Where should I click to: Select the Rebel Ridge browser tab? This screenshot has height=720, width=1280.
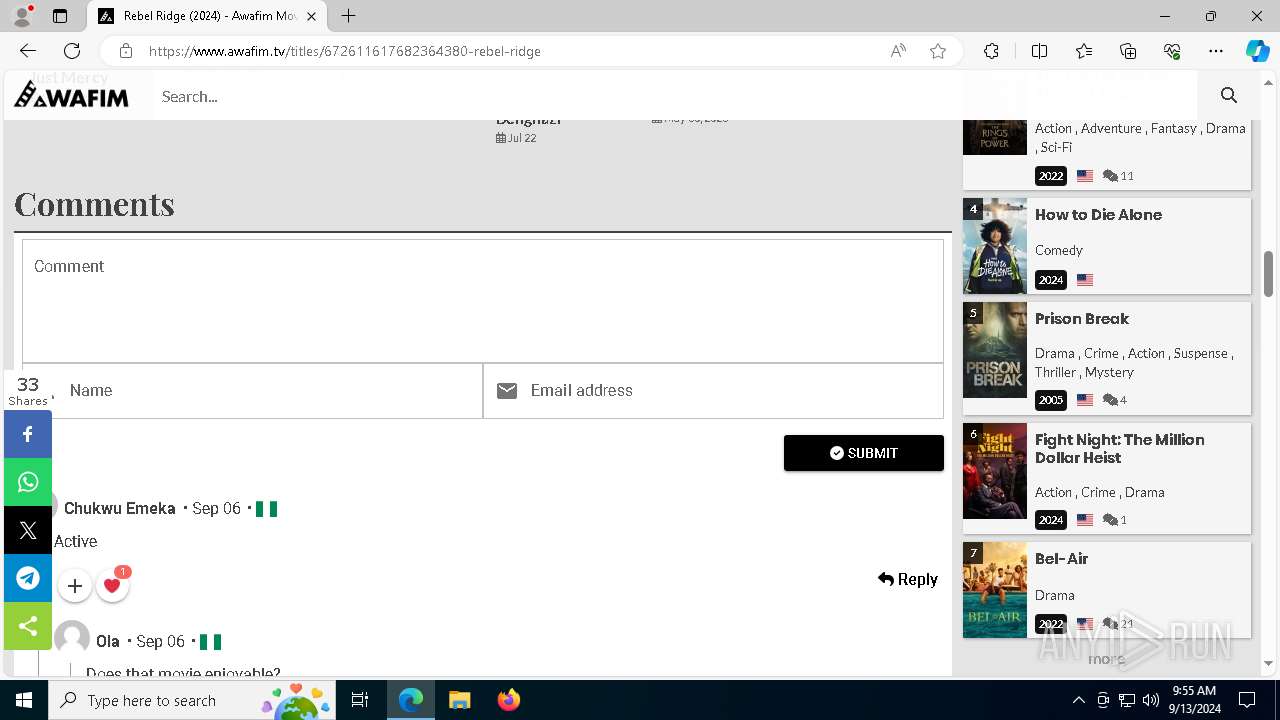207,16
